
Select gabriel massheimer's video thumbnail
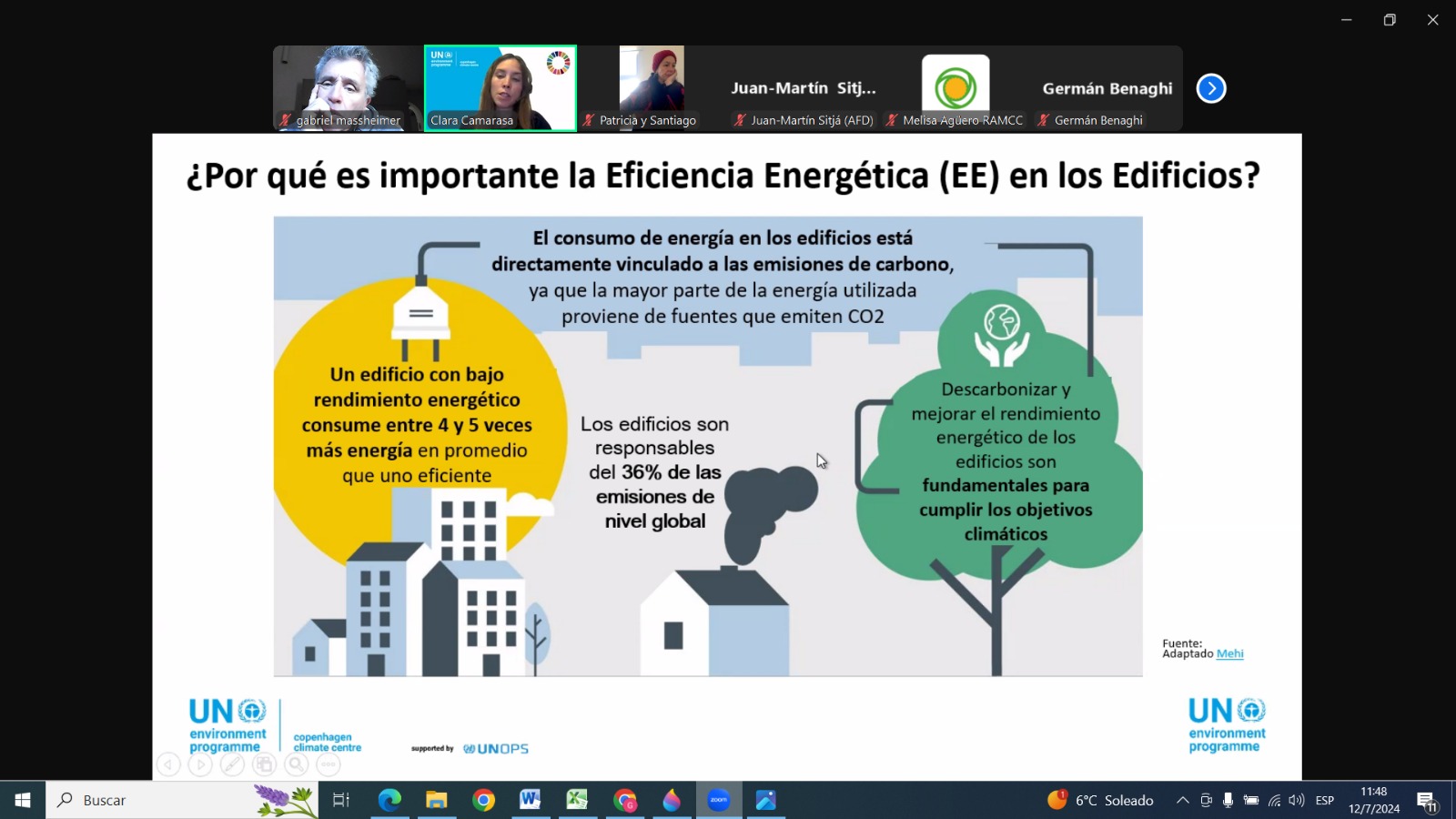click(x=347, y=88)
